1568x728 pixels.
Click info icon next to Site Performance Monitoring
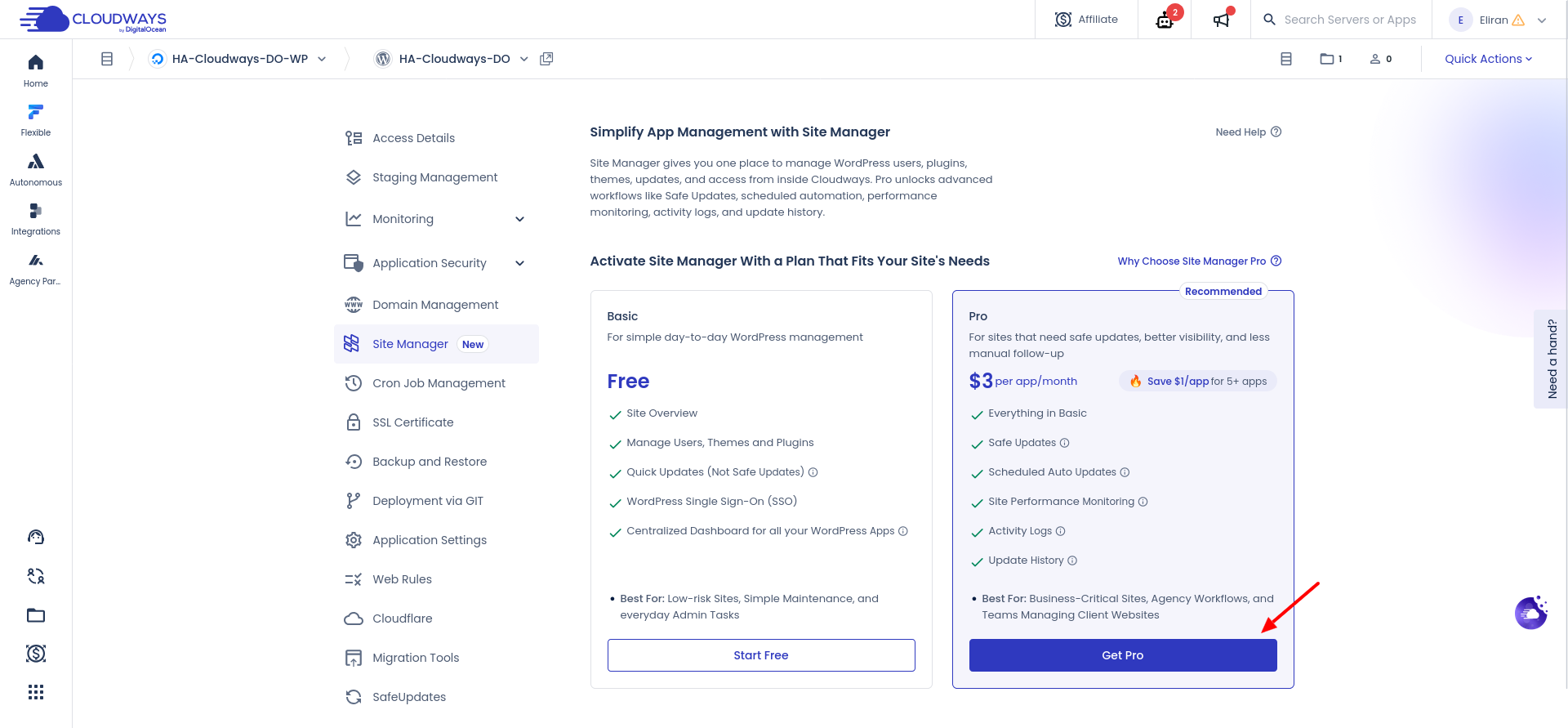click(1143, 502)
